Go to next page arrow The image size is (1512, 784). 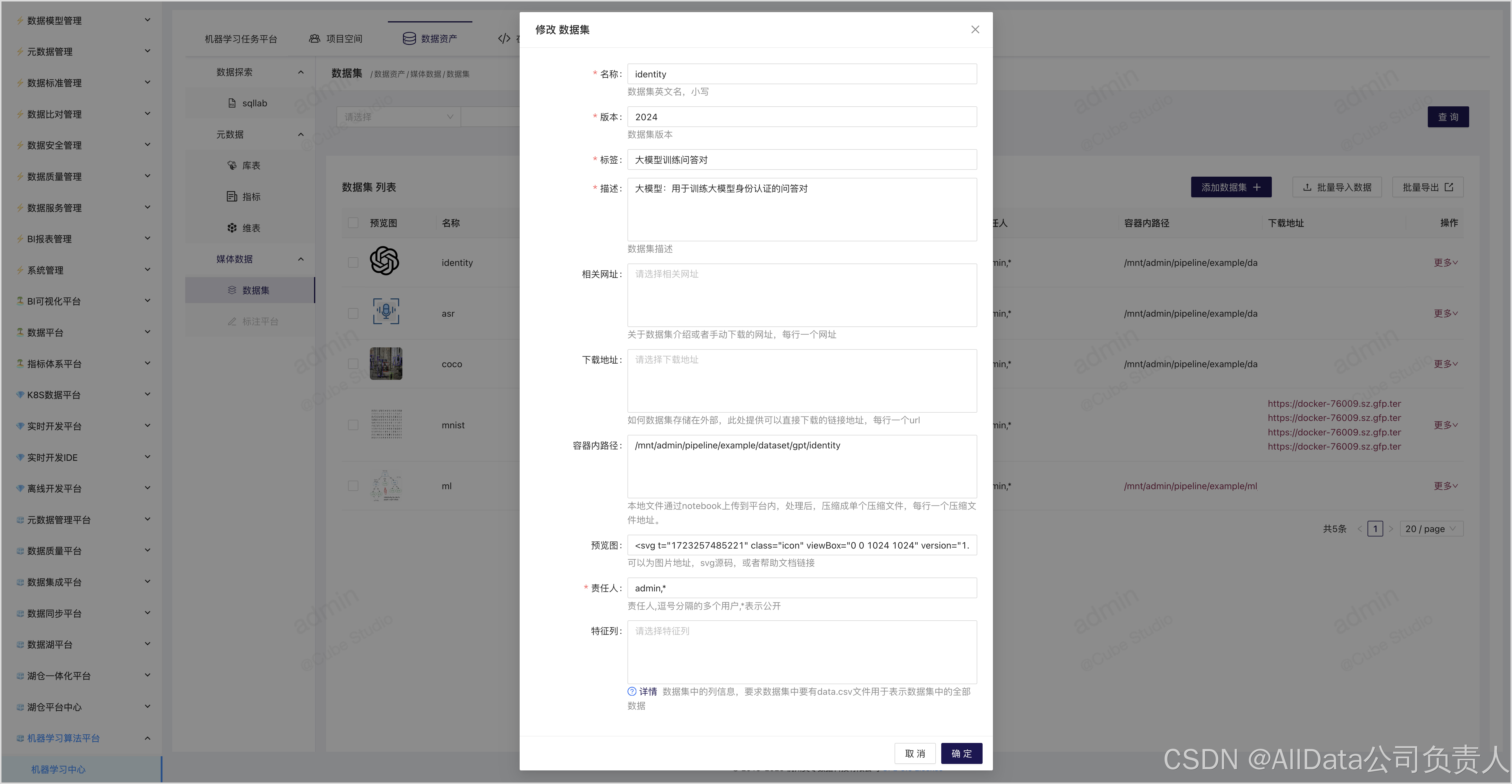coord(1391,529)
